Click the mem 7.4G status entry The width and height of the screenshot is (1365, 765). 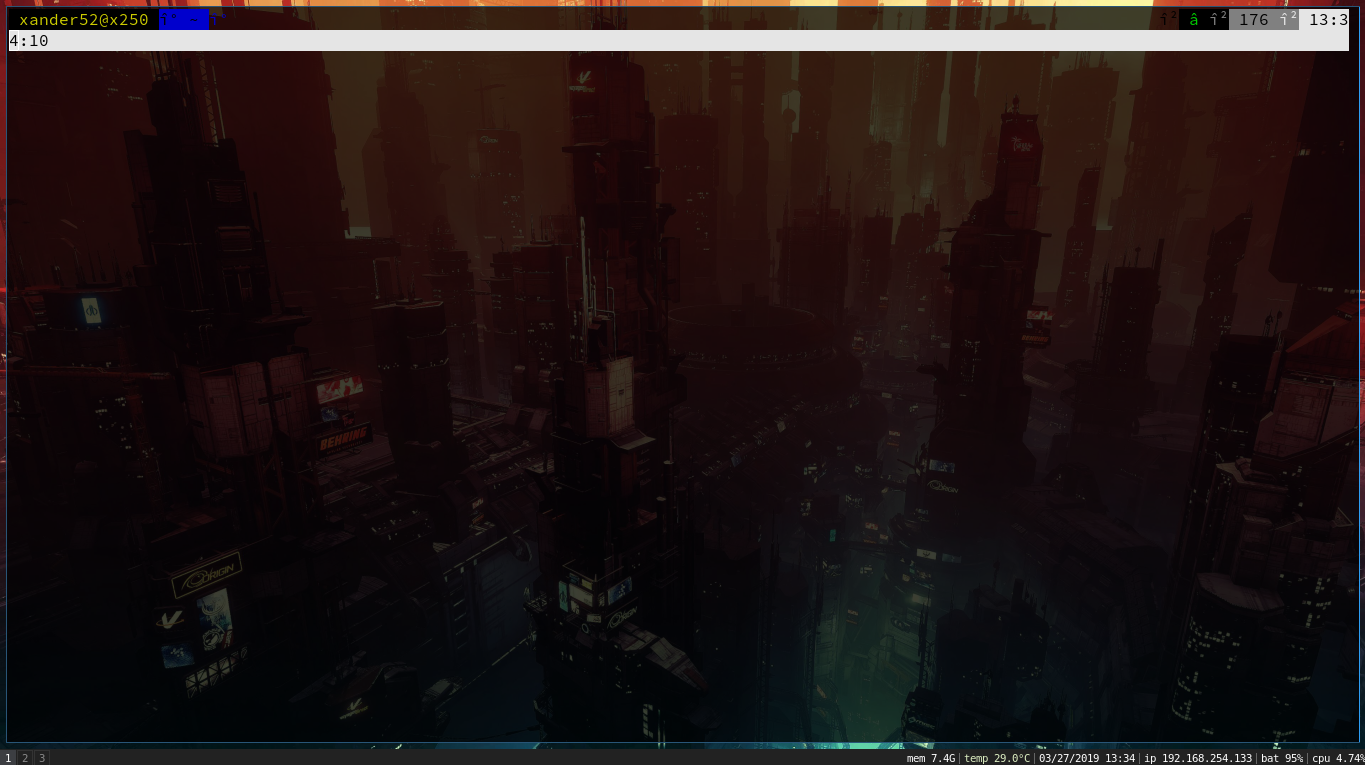coord(930,758)
